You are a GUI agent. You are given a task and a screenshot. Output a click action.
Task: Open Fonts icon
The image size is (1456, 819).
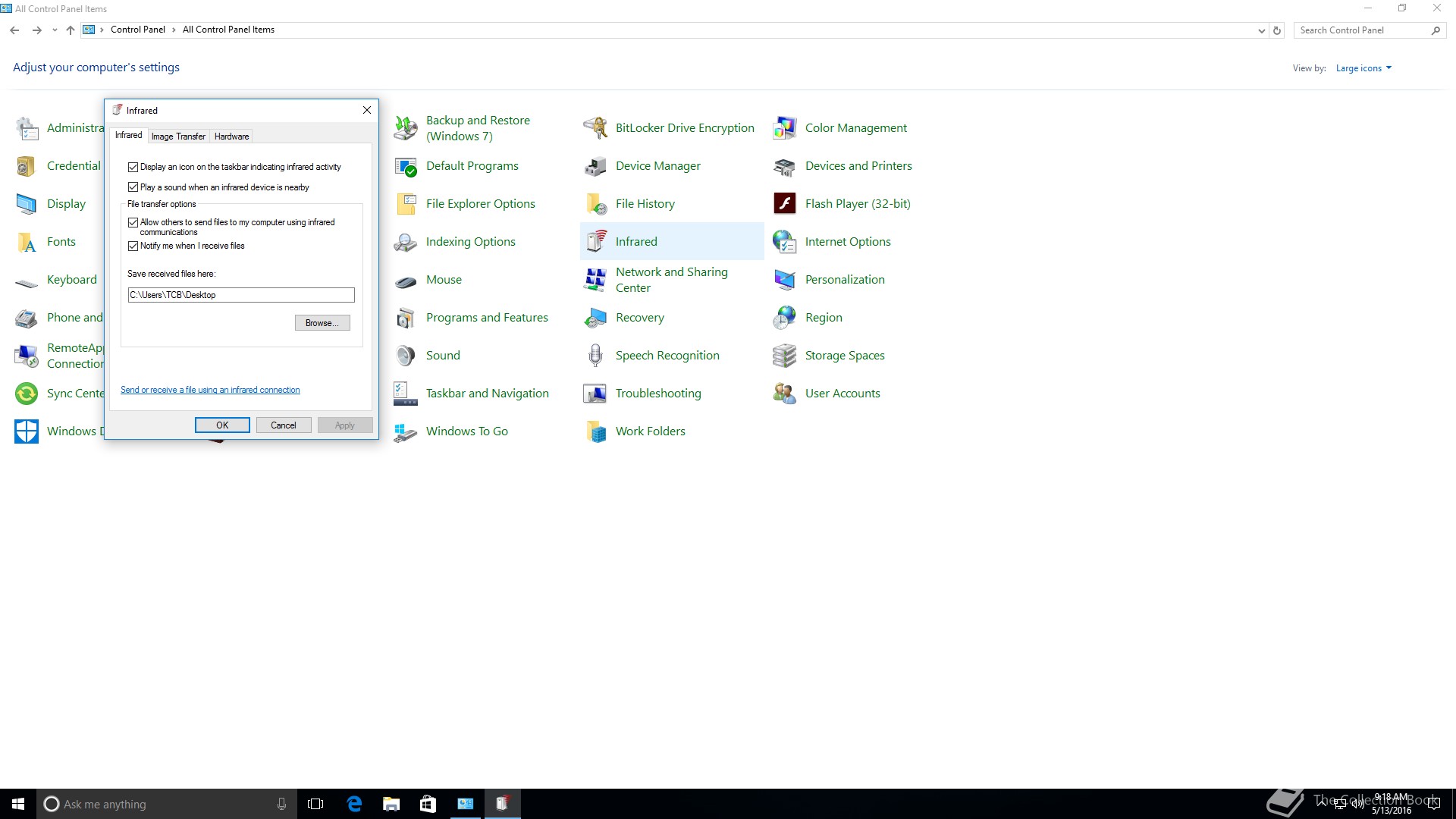coord(27,242)
